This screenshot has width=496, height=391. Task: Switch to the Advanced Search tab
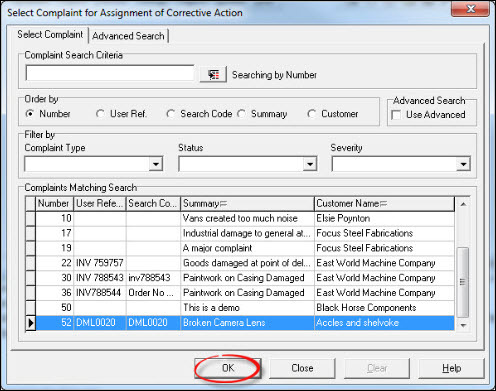[x=128, y=36]
